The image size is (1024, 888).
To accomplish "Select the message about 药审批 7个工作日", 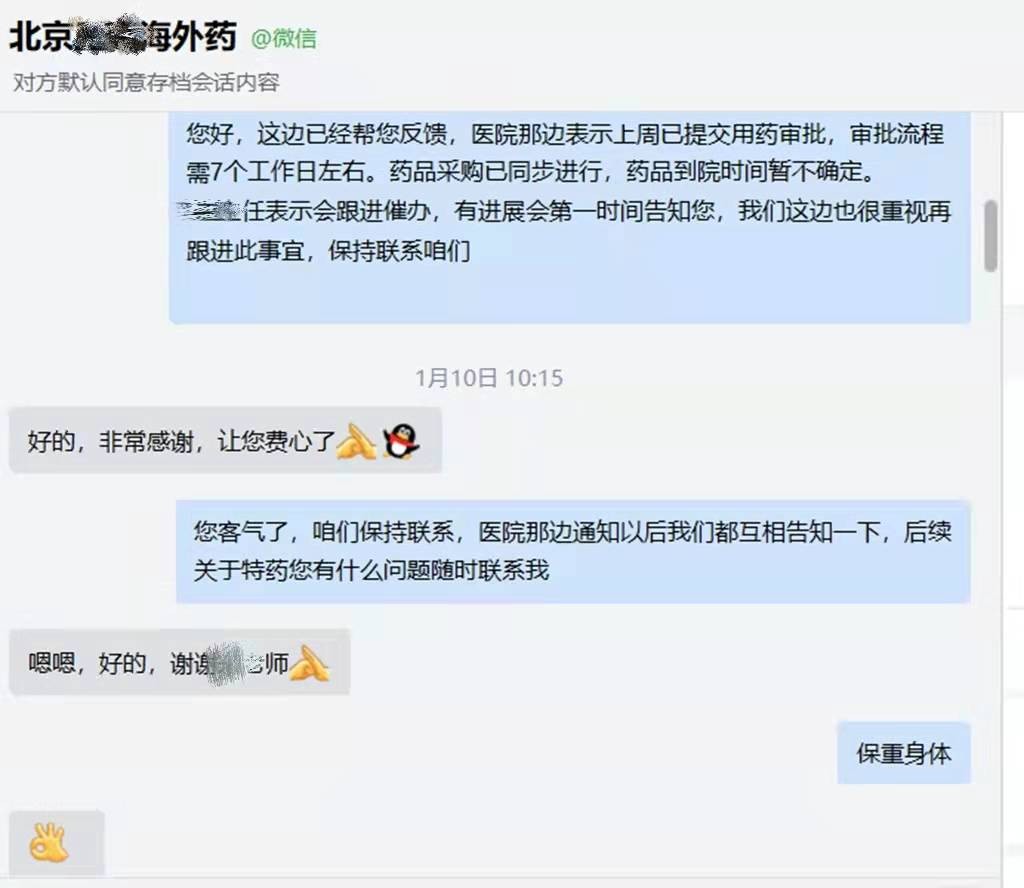I will pos(569,217).
